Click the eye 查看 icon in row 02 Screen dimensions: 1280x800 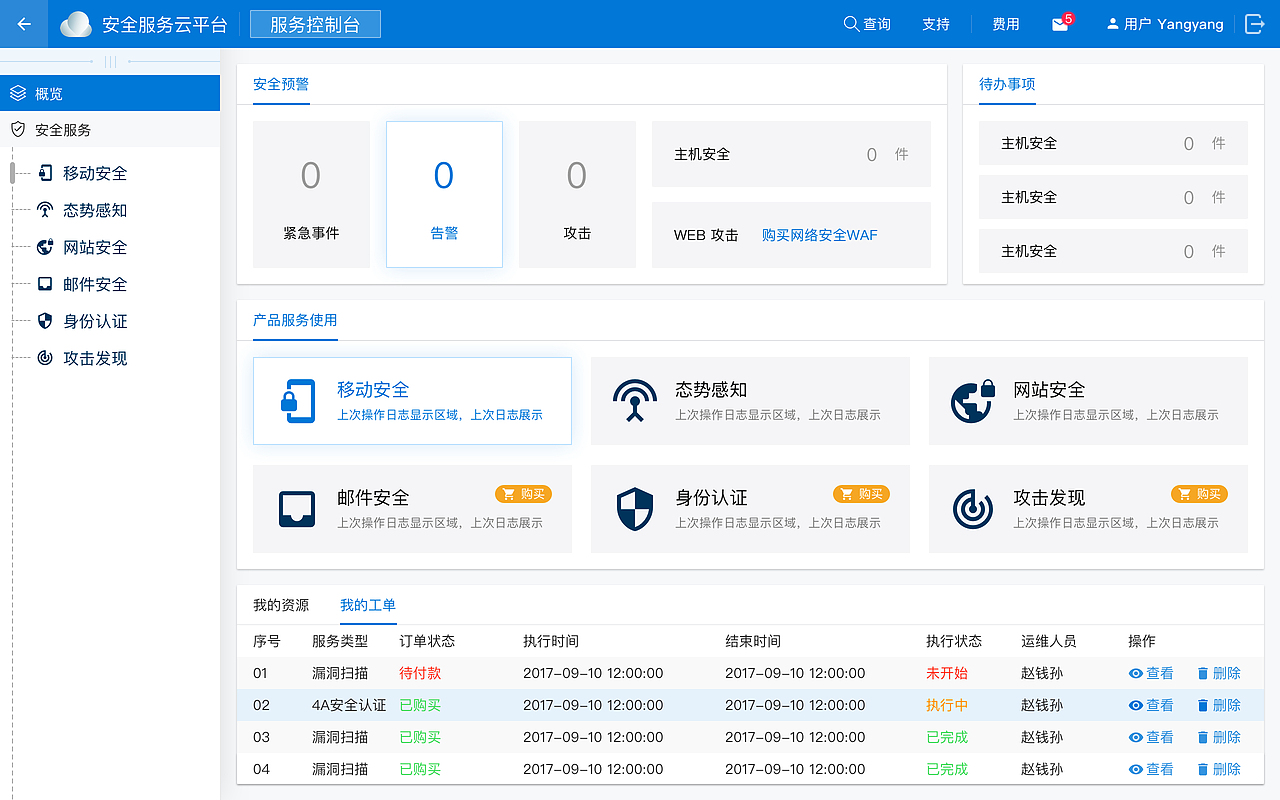click(1136, 705)
